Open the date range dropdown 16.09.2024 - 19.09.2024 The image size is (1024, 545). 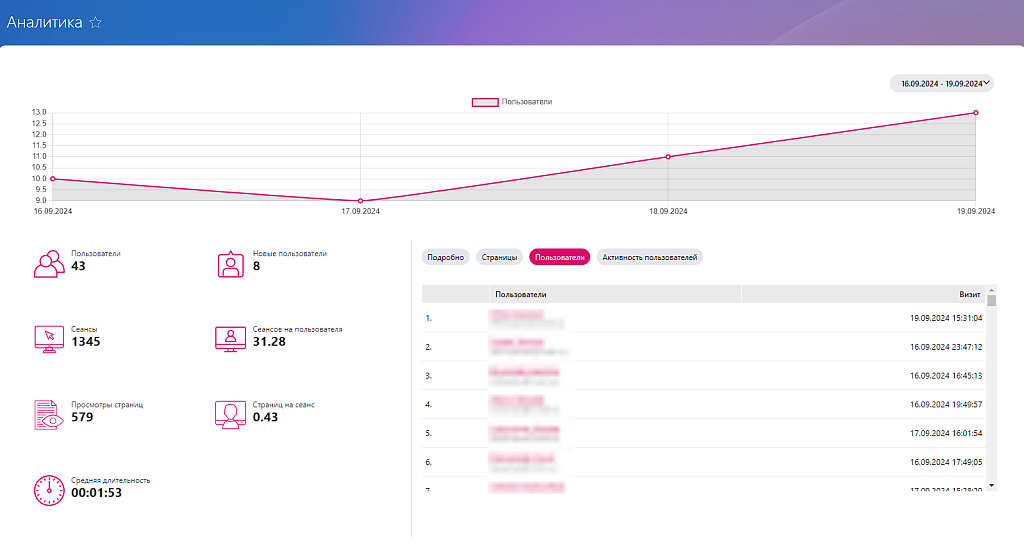941,84
